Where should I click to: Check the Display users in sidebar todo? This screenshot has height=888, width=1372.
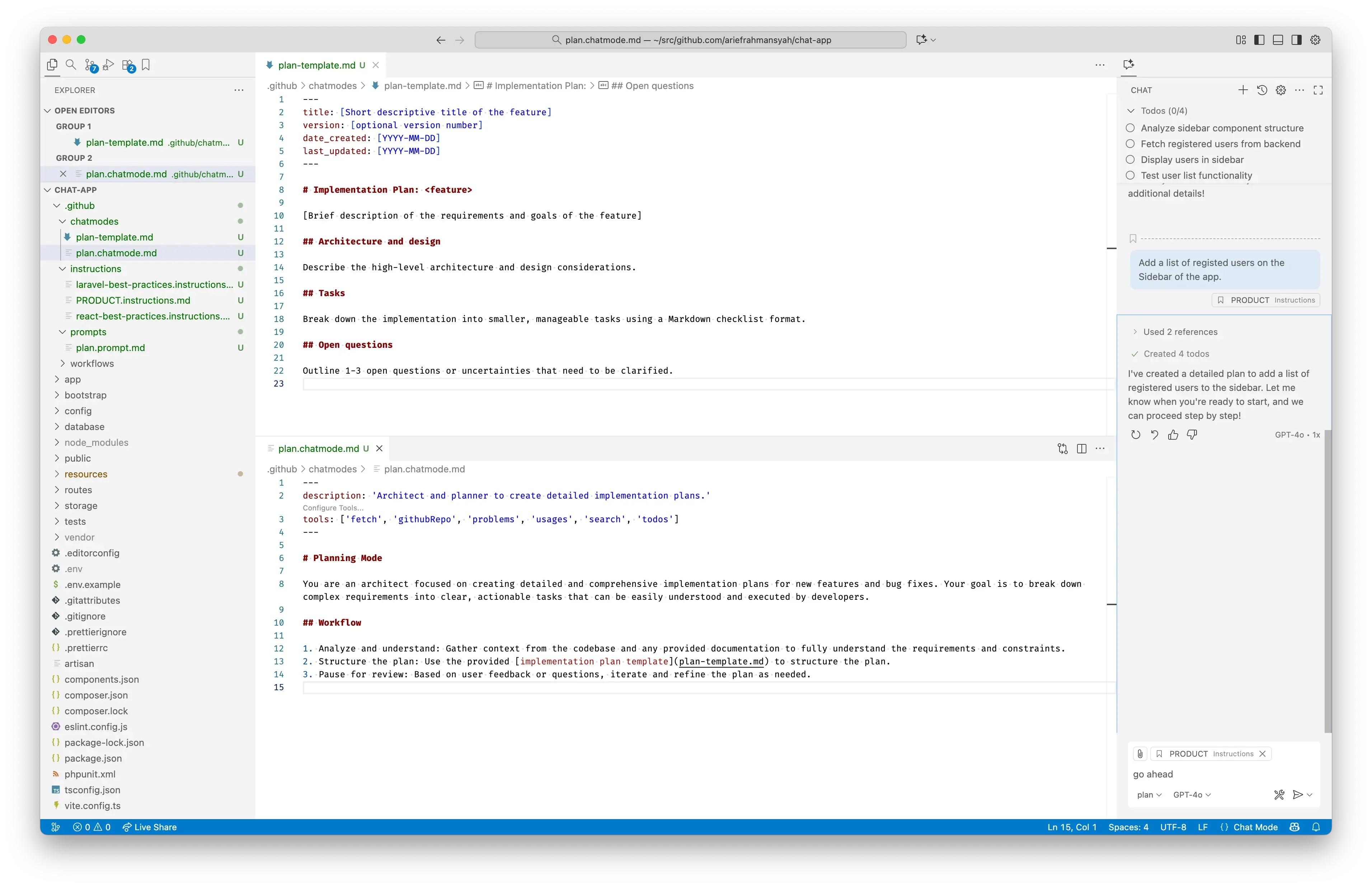tap(1131, 159)
